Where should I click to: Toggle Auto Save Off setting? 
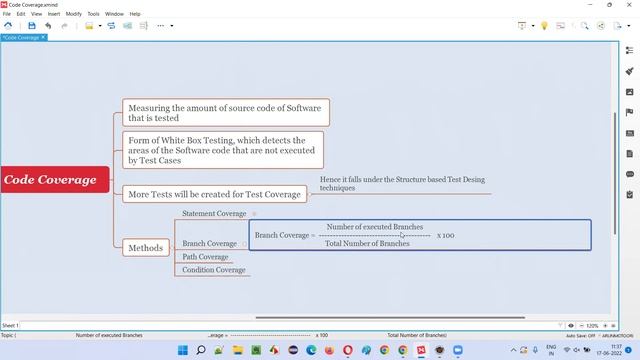pos(580,336)
